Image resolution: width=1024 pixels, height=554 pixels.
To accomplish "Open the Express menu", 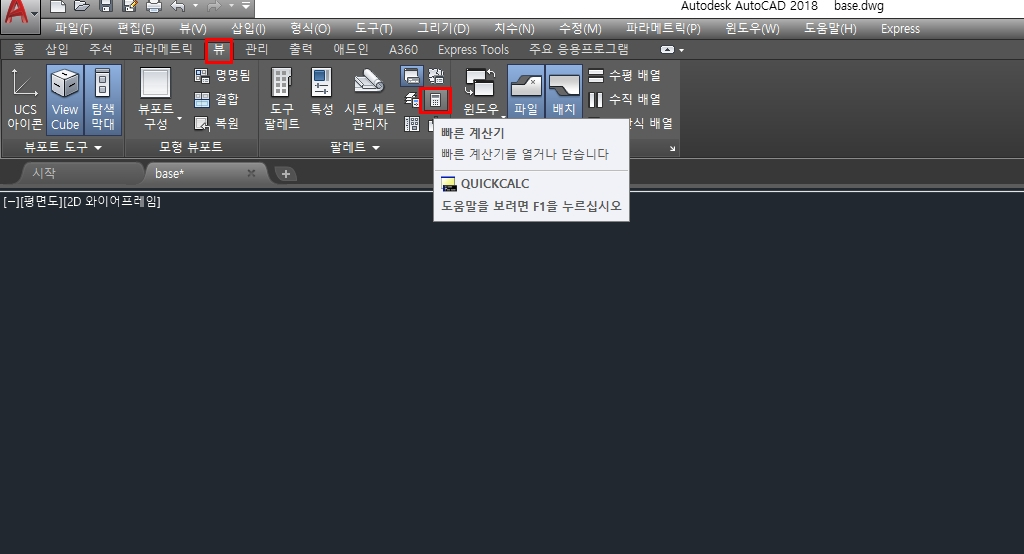I will [x=900, y=29].
